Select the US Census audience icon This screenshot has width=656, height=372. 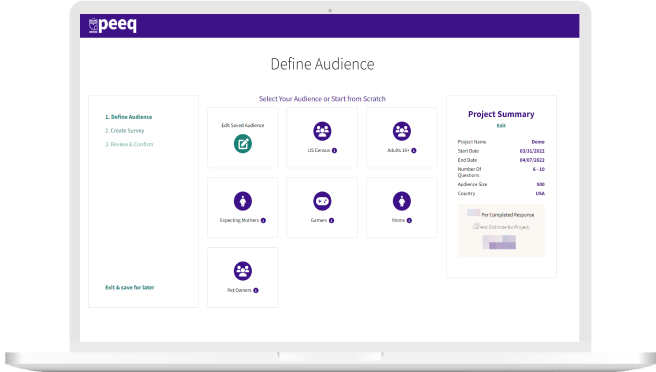coord(322,131)
